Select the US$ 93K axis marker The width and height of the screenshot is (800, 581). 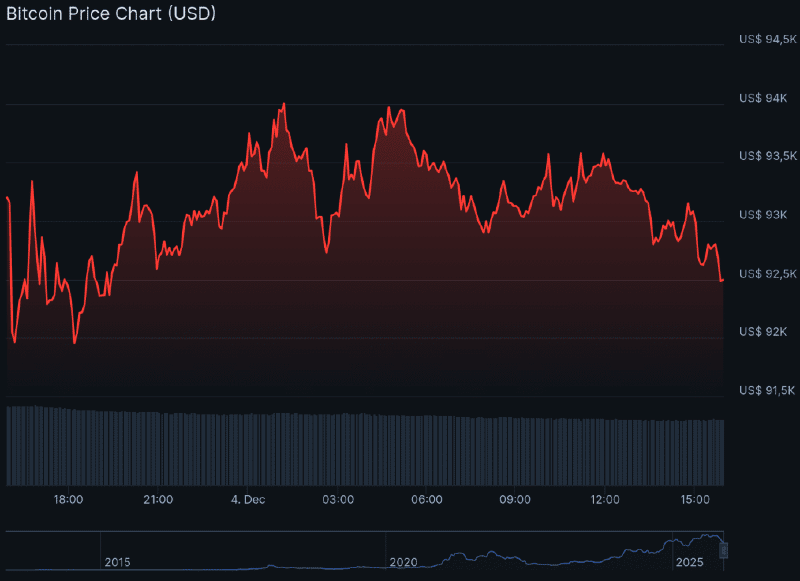[x=766, y=214]
